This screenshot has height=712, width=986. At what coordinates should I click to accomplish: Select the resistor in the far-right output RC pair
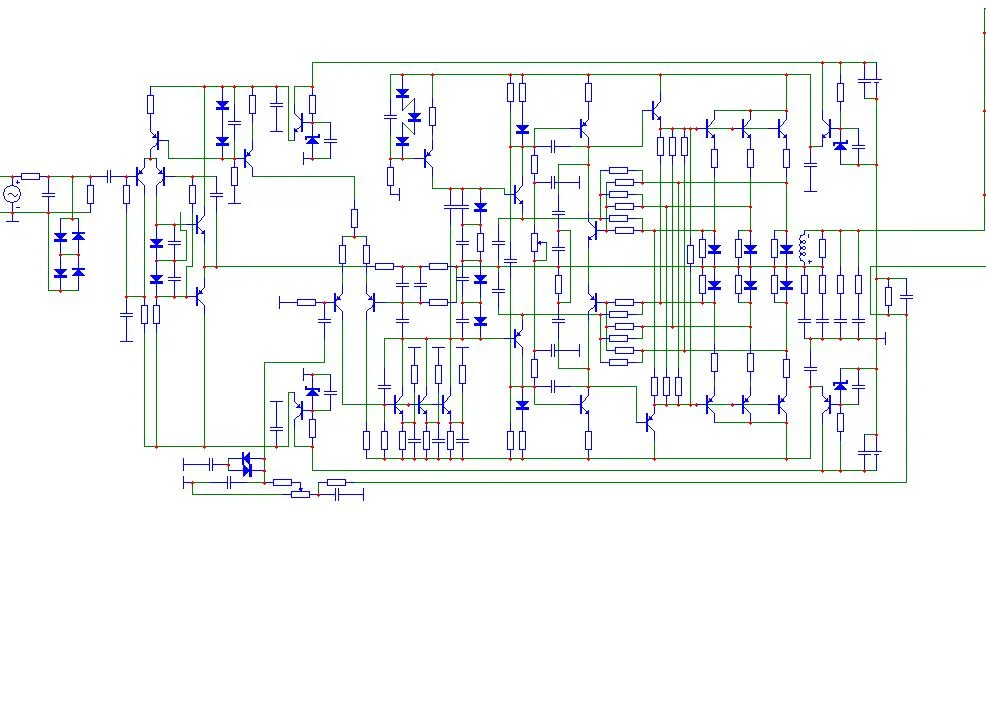(888, 296)
